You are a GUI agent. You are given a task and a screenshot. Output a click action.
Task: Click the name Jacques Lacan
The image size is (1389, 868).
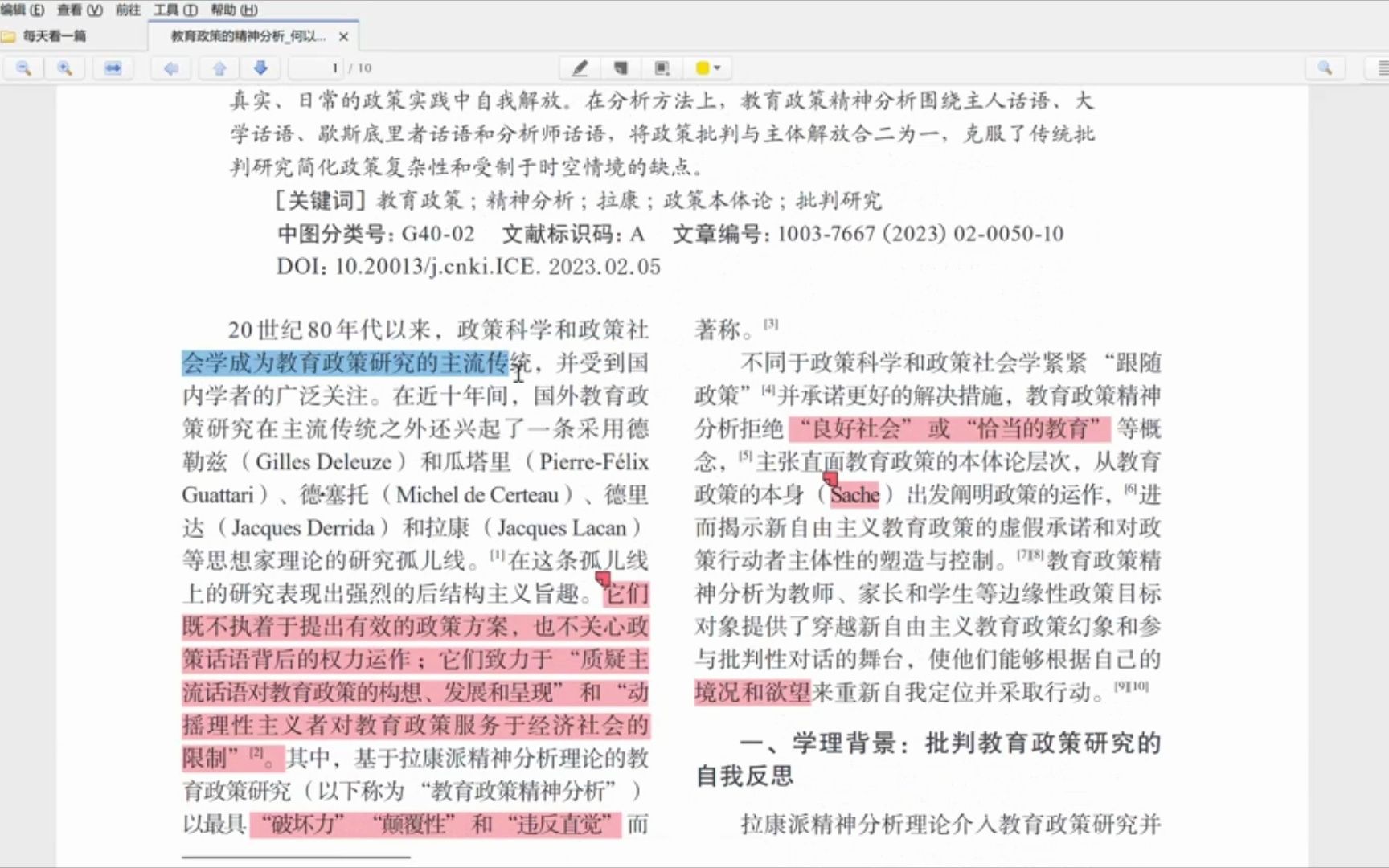click(561, 528)
